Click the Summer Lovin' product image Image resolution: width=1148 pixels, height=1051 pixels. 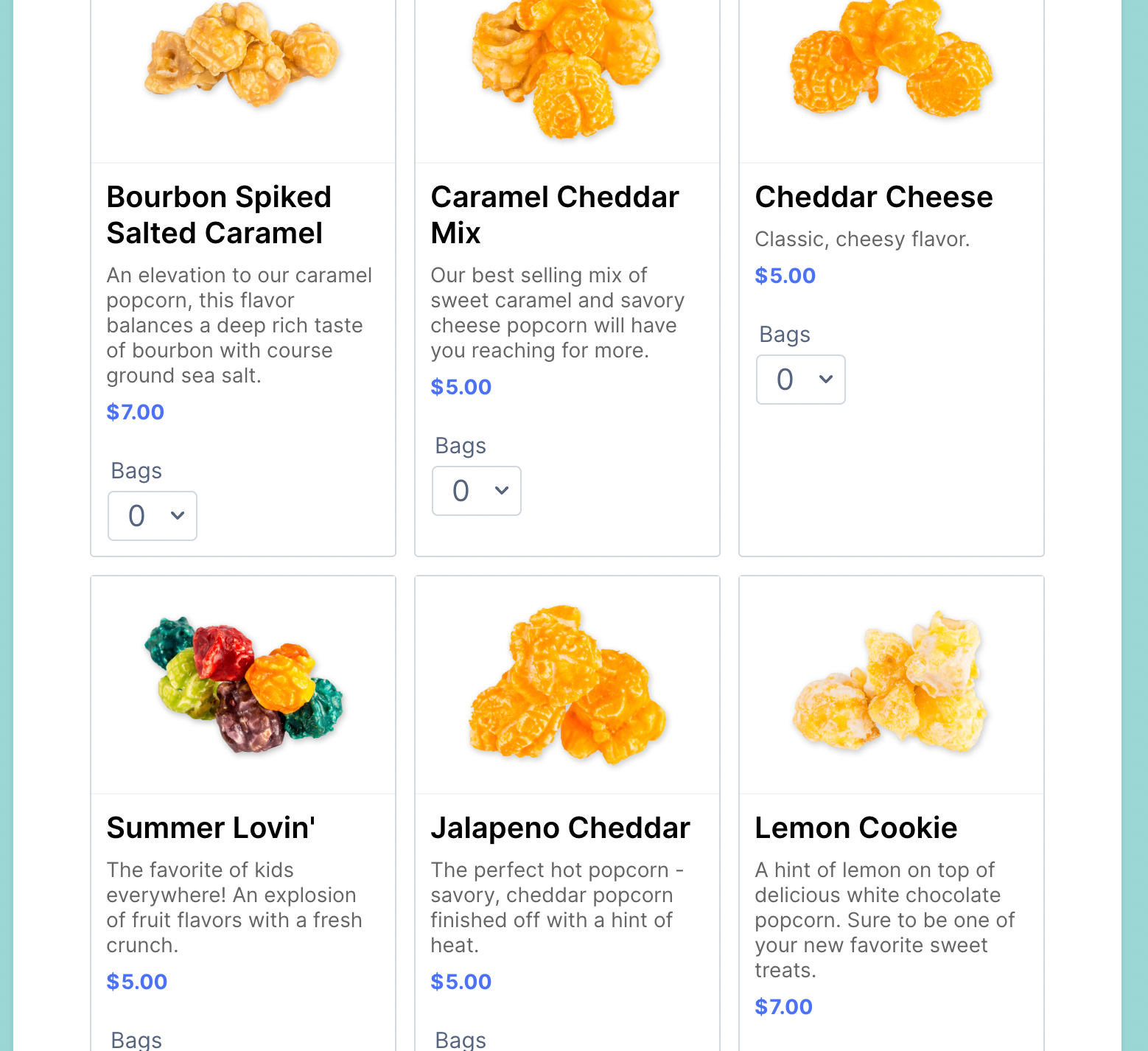(x=242, y=684)
